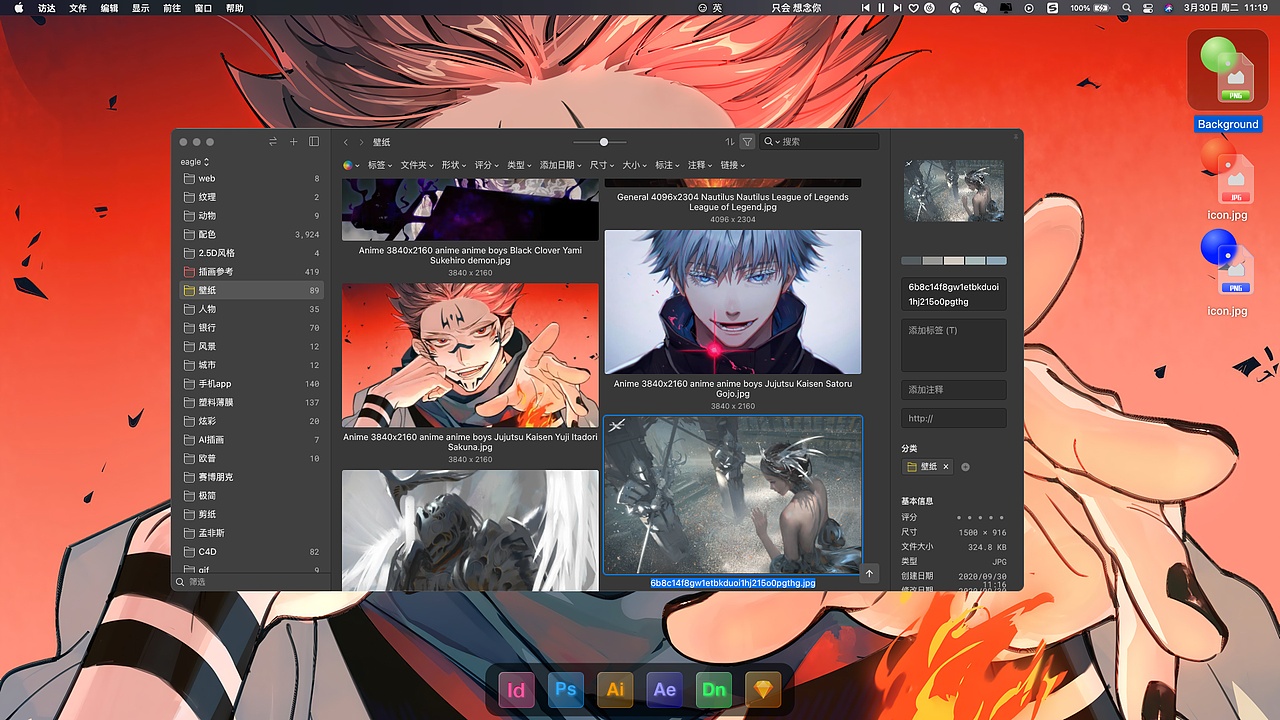Click the http:// link field

coord(954,418)
